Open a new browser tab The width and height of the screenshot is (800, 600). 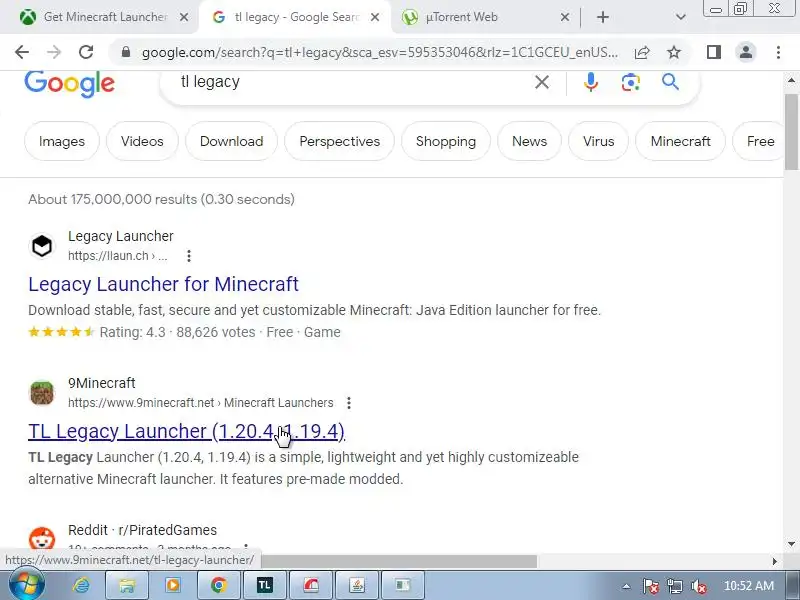click(x=603, y=17)
